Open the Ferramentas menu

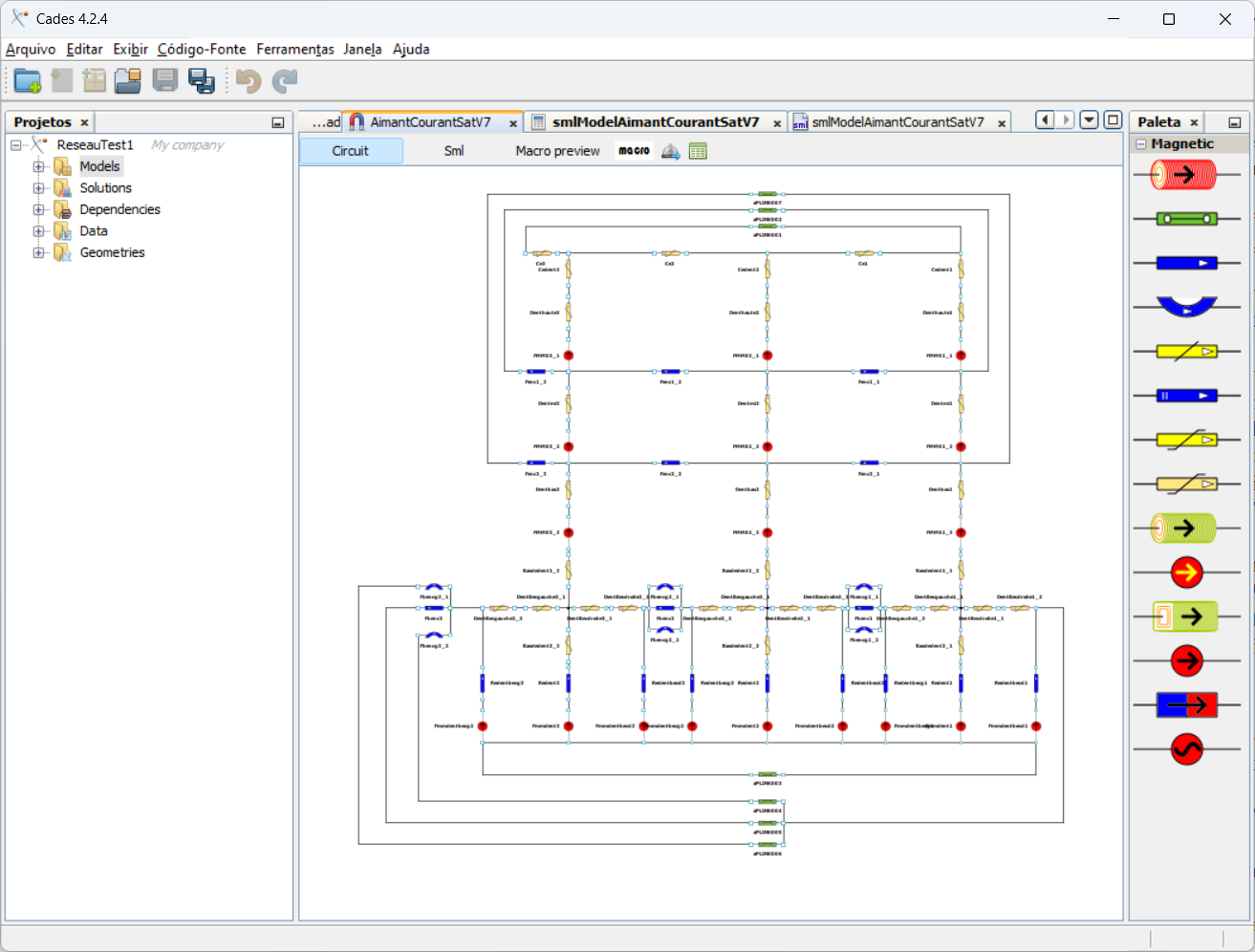(295, 50)
